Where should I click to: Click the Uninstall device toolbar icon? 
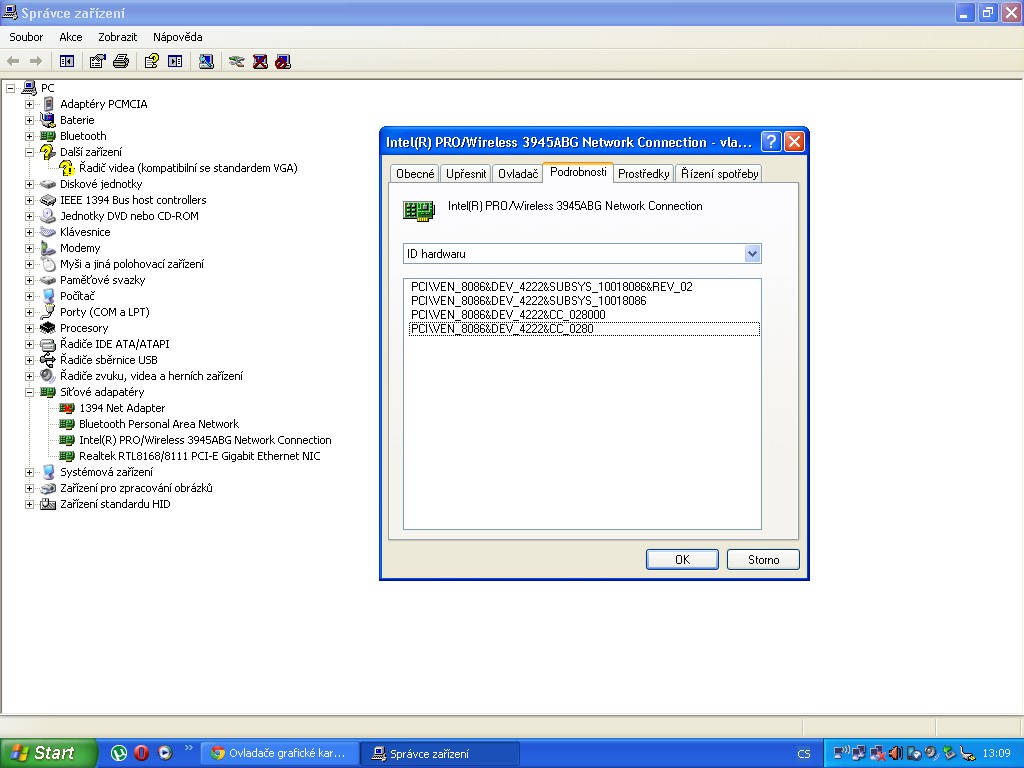[x=260, y=61]
